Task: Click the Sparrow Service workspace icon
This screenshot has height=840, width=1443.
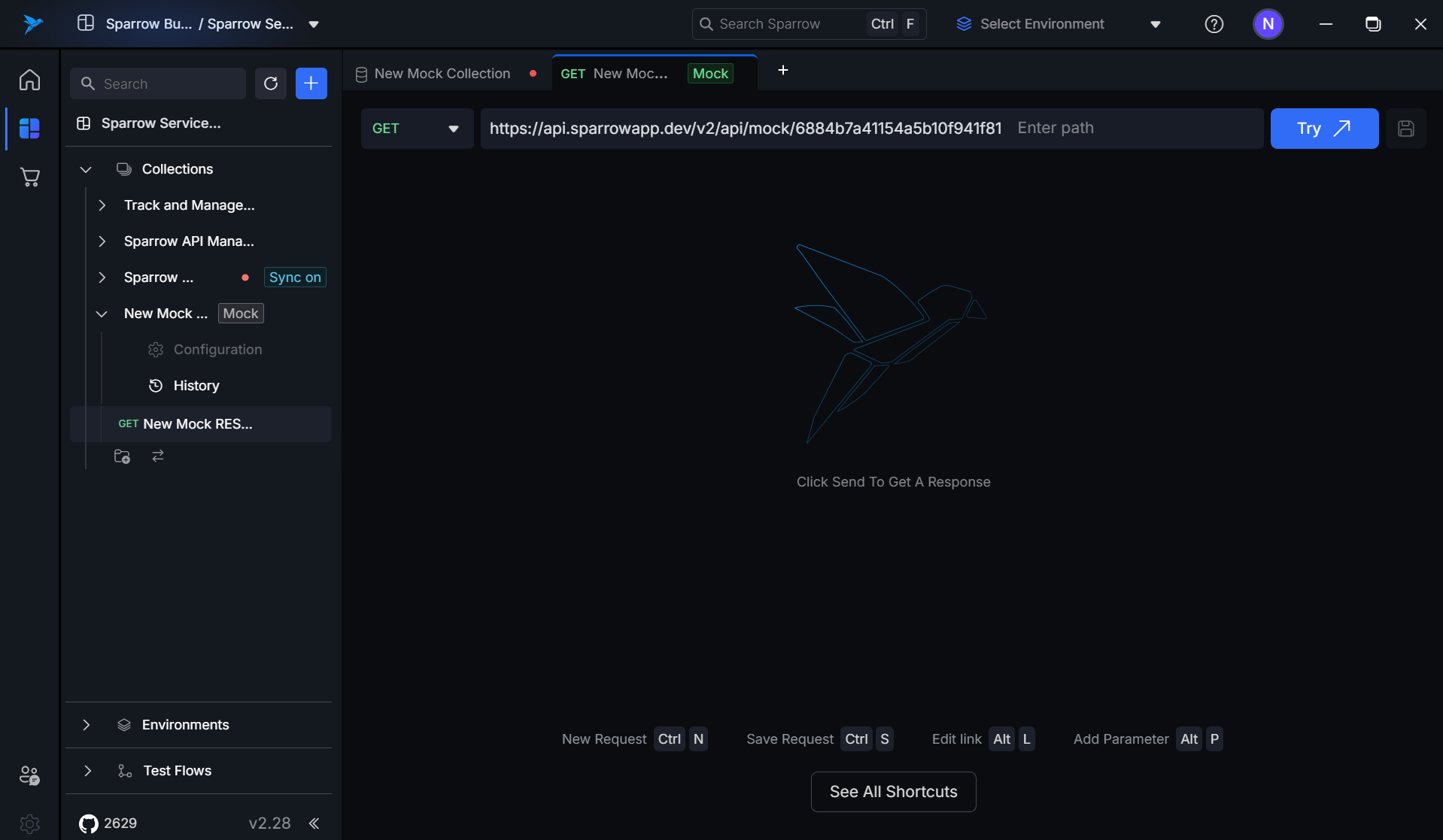Action: tap(84, 123)
